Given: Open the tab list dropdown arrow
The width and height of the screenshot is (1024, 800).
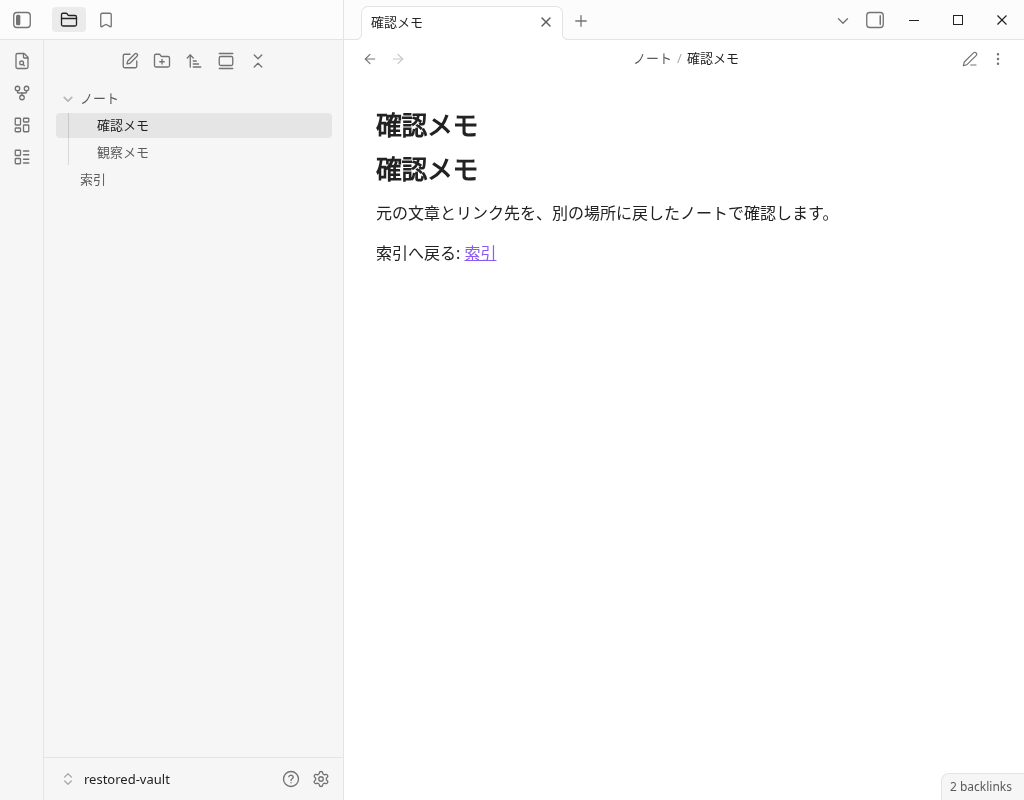Looking at the screenshot, I should (x=842, y=21).
